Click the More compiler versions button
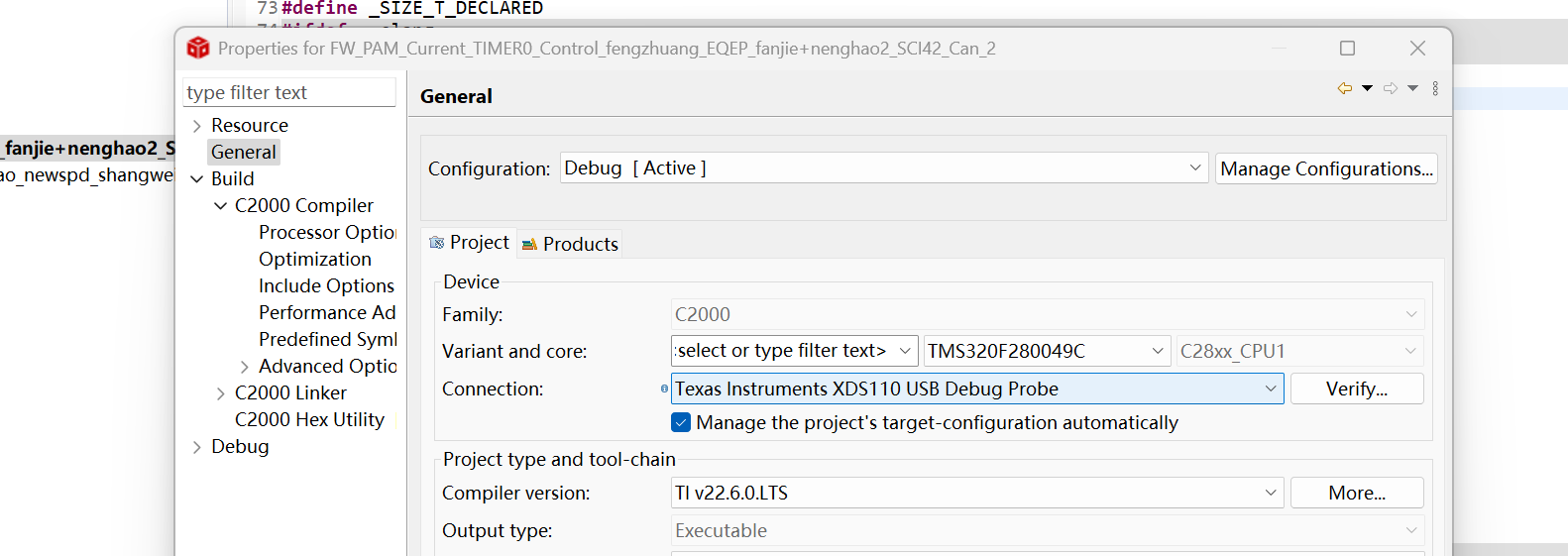Viewport: 1568px width, 556px height. click(x=1357, y=493)
